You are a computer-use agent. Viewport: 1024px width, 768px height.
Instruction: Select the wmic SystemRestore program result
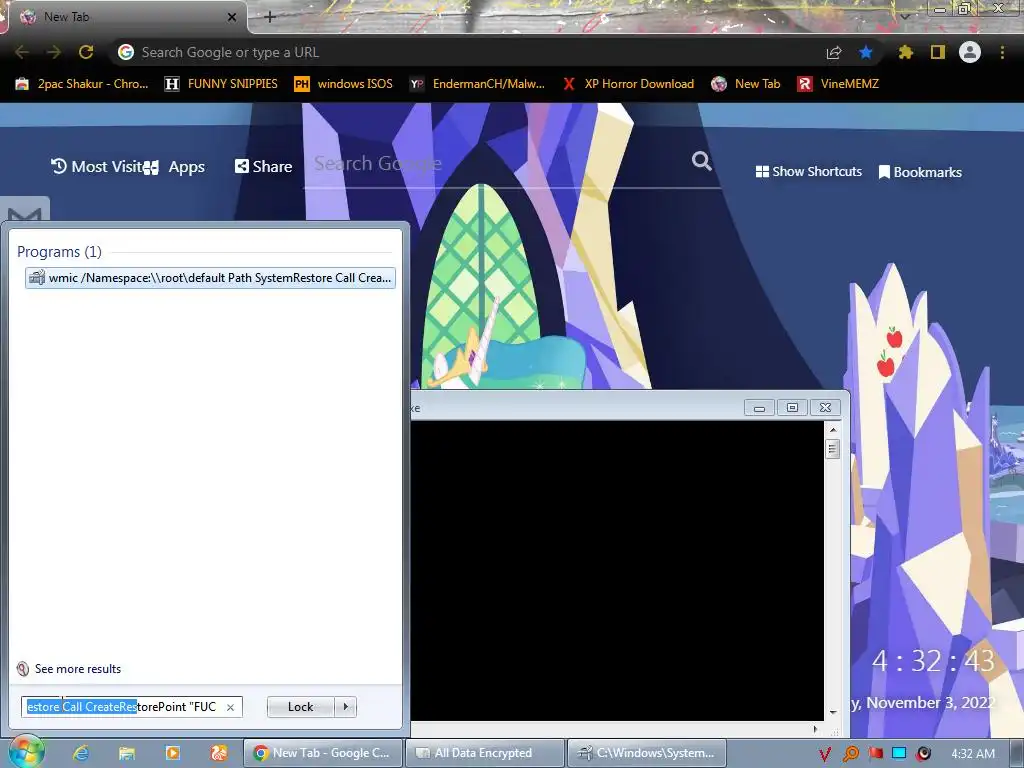[x=210, y=278]
